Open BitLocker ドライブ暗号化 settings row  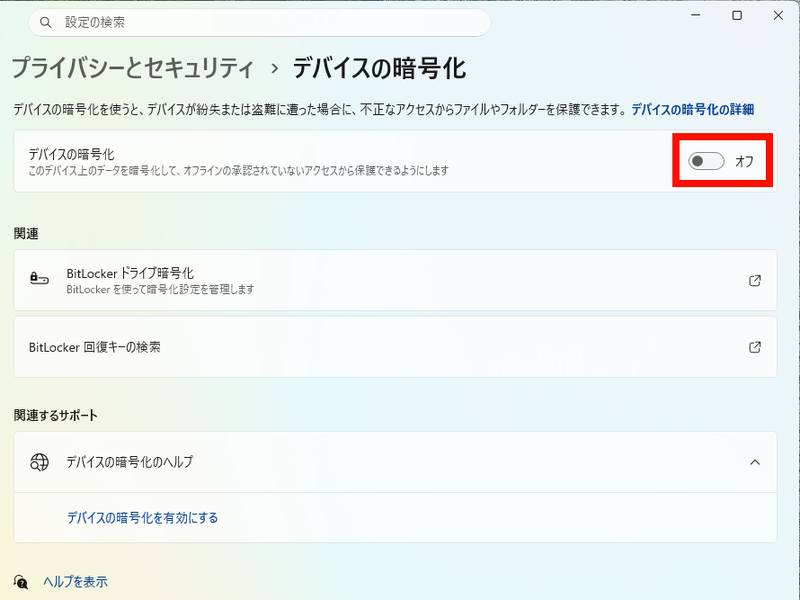[x=395, y=280]
